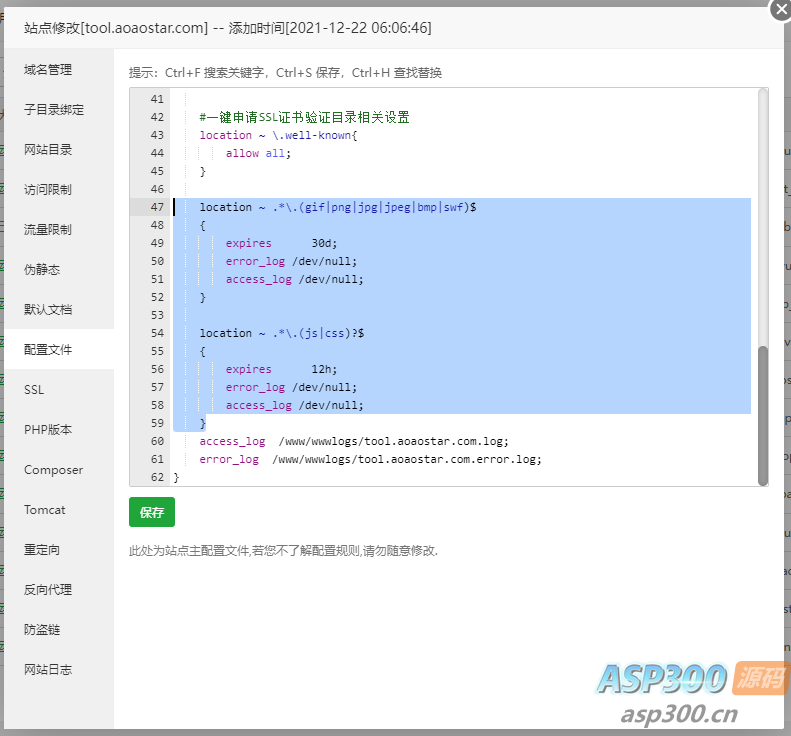View the 网站日志 tab

[48, 670]
